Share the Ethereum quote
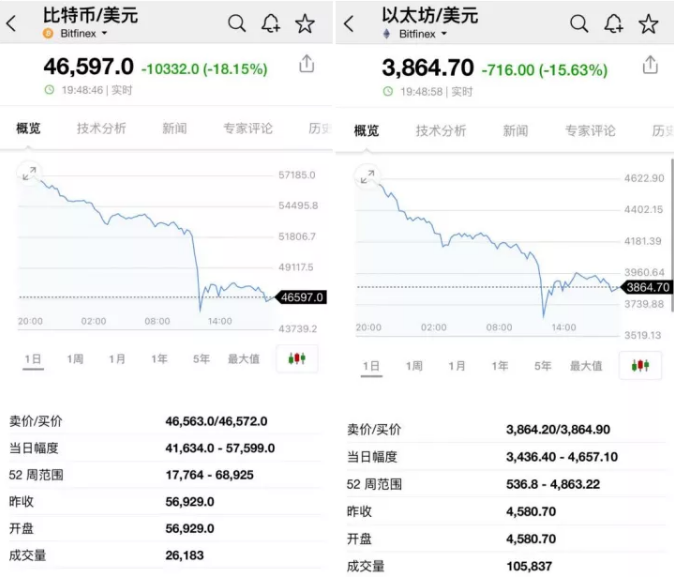Screen dimensions: 674x579 pos(650,65)
